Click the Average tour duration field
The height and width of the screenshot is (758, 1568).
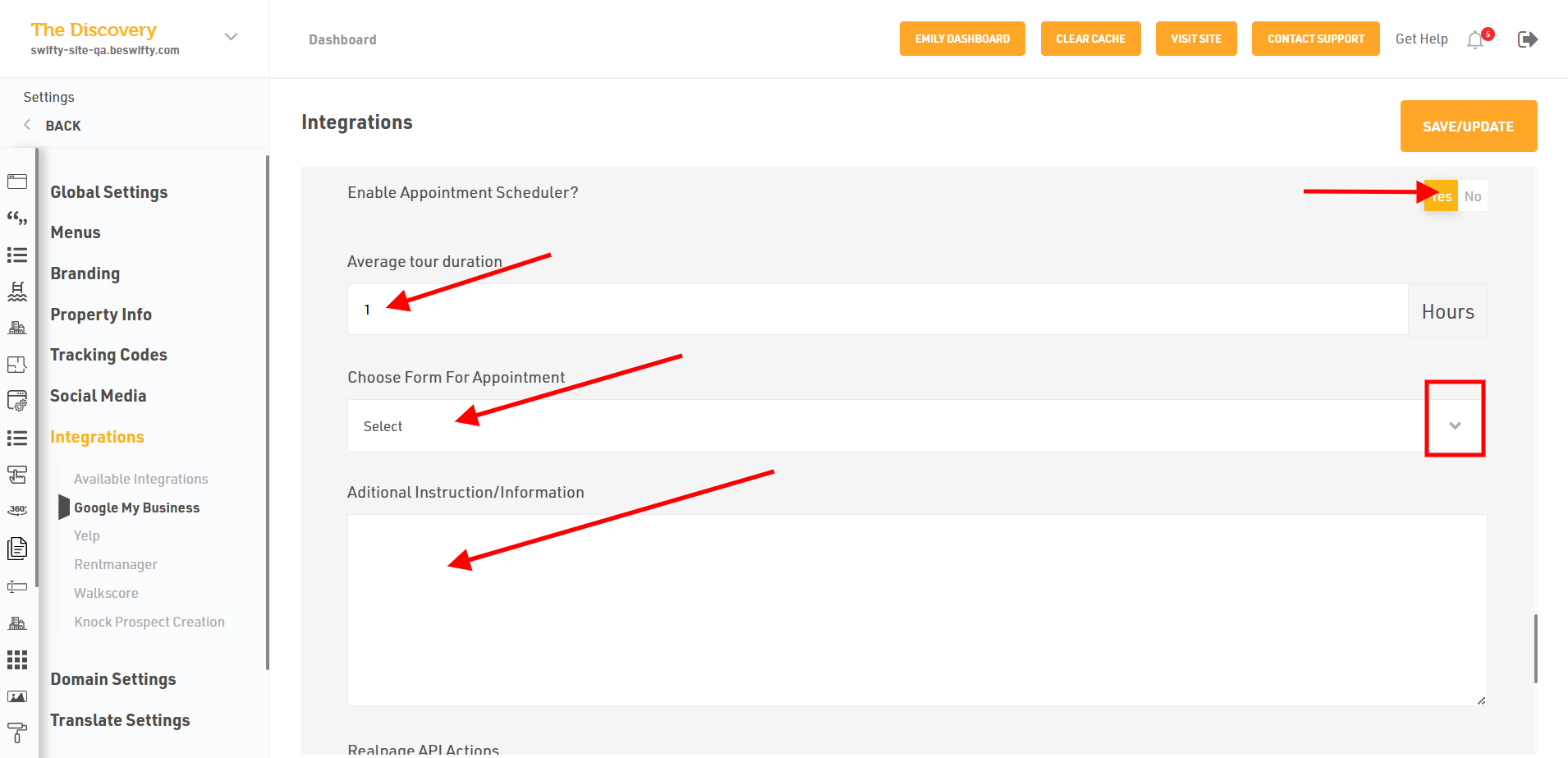tap(877, 310)
